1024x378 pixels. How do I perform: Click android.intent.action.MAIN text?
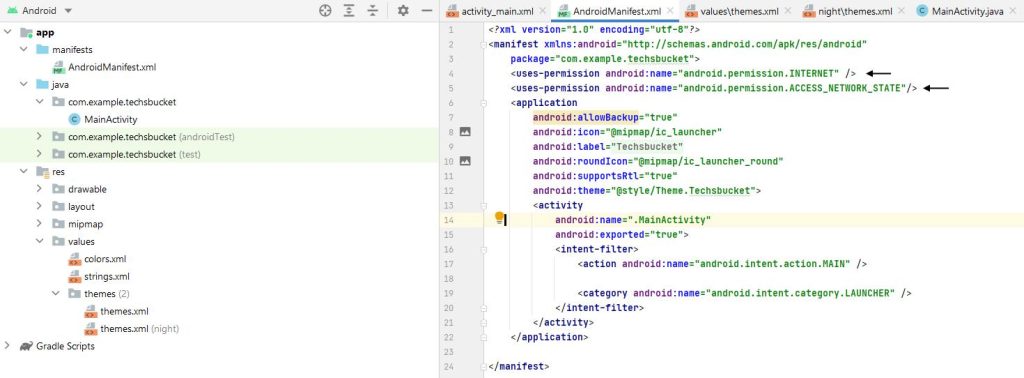(774, 264)
